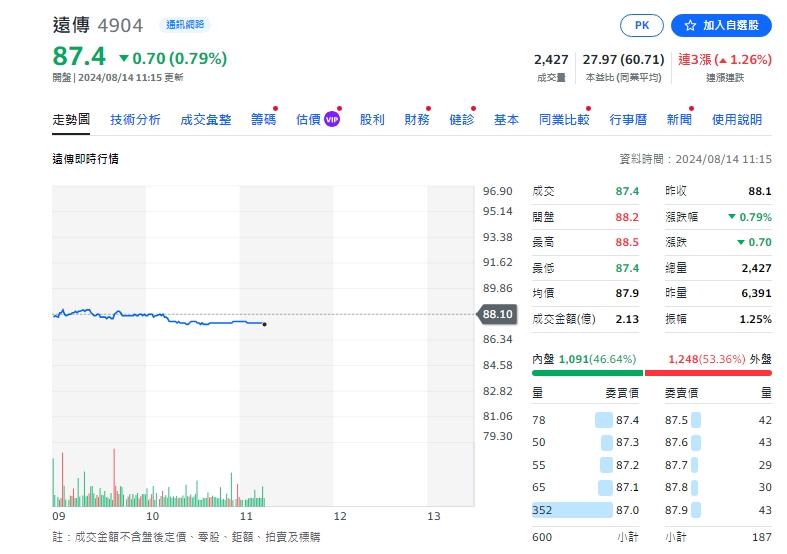787x554 pixels.
Task: Click the PK compare button
Action: click(641, 26)
